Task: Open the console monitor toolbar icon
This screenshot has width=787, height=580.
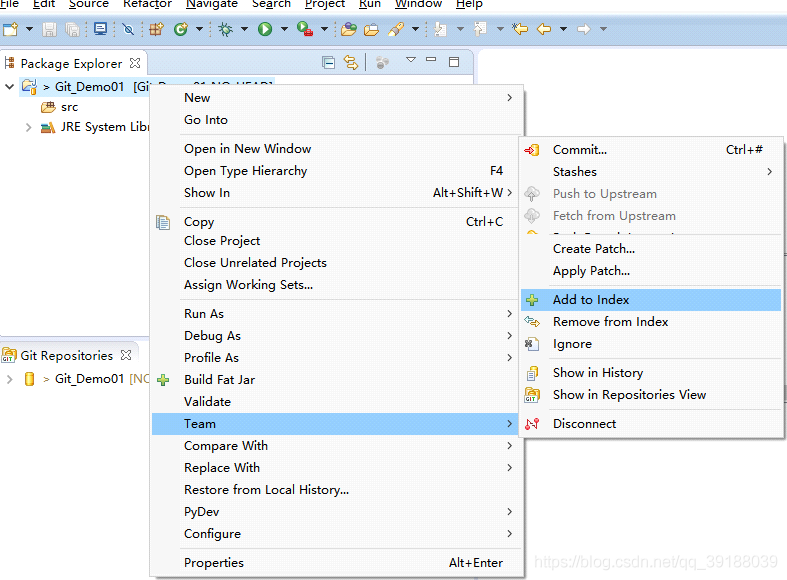Action: click(x=100, y=29)
